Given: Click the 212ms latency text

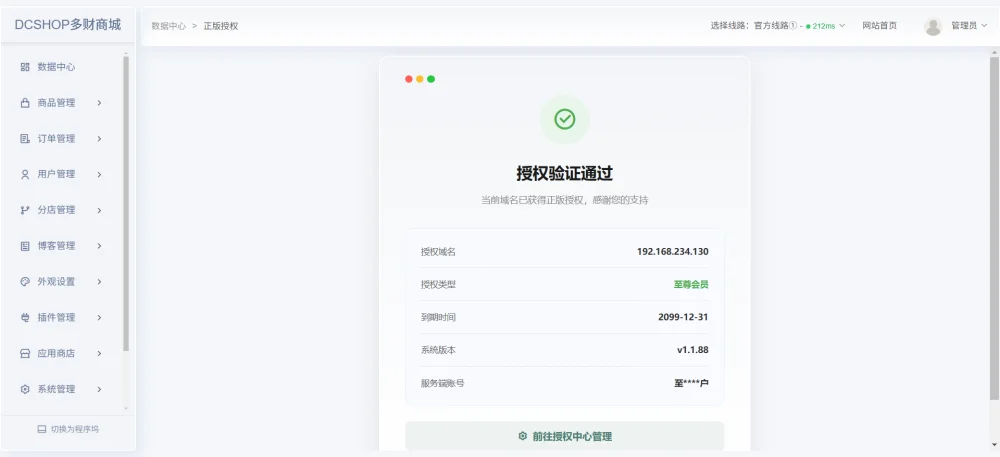Looking at the screenshot, I should [823, 26].
